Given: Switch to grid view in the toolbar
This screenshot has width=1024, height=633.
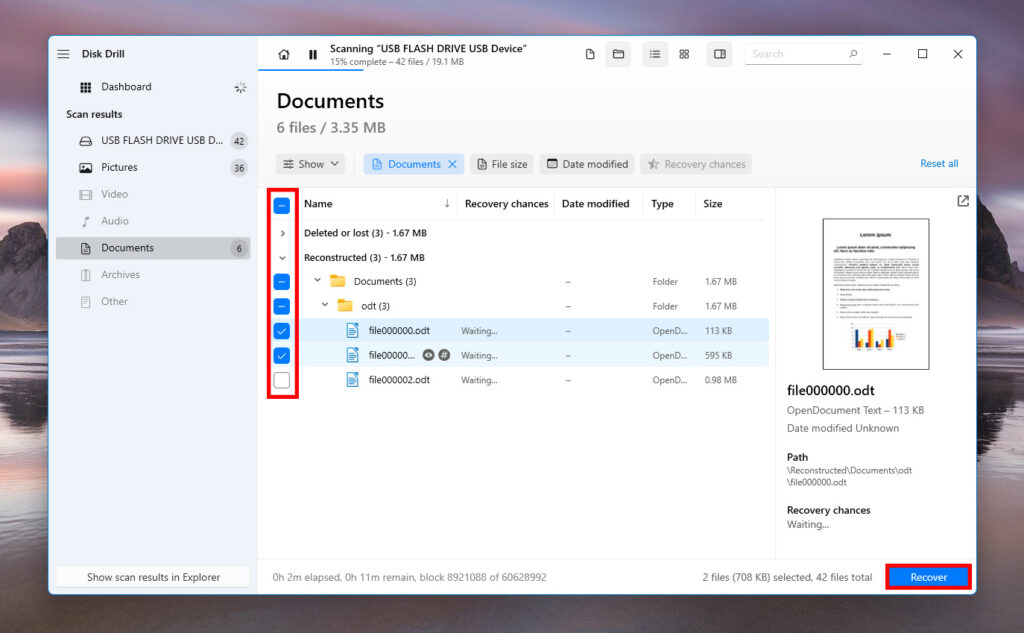Looking at the screenshot, I should [x=684, y=54].
